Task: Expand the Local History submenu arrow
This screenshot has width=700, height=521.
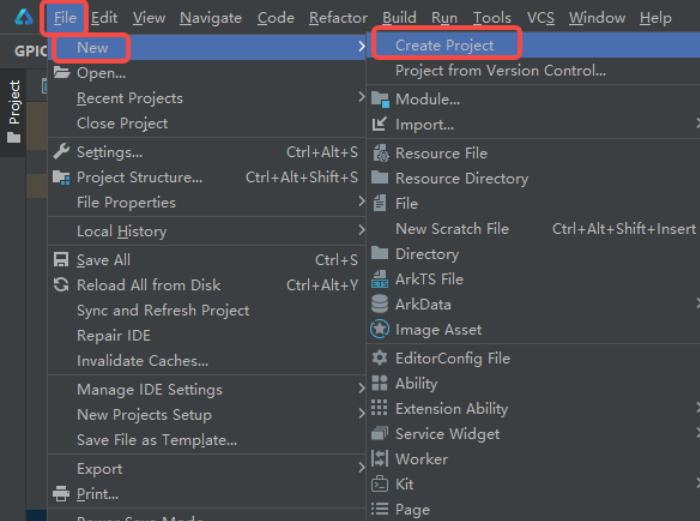Action: click(x=361, y=231)
